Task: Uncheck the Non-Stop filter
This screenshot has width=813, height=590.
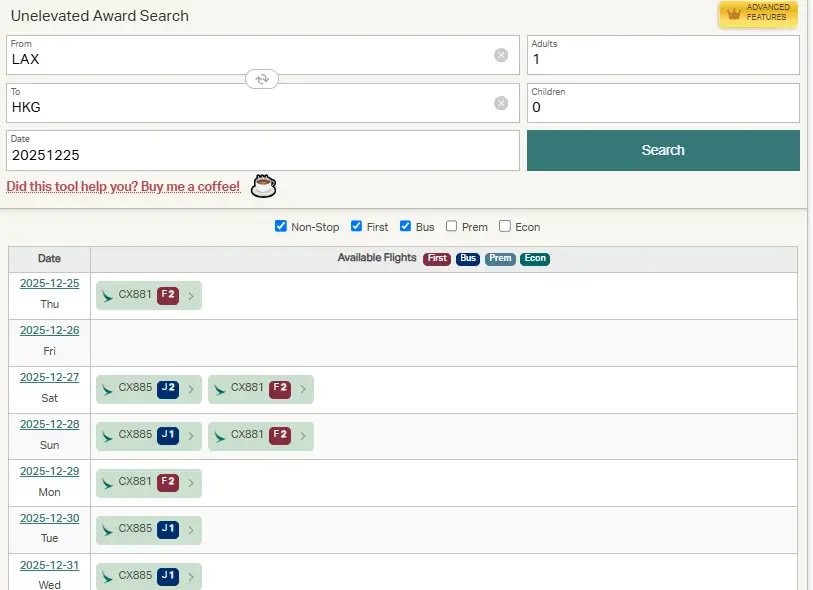Action: [x=281, y=226]
